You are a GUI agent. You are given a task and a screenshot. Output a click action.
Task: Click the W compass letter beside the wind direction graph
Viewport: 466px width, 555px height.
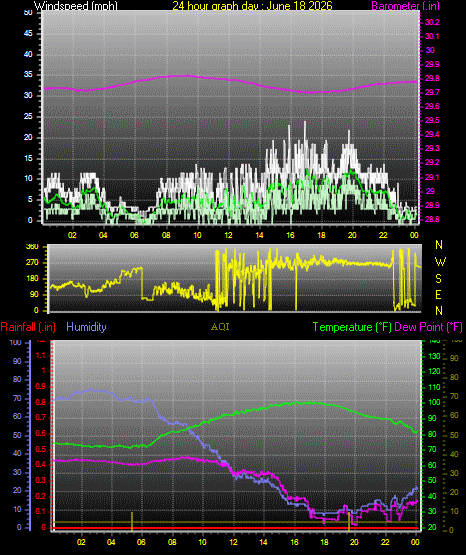(440, 262)
